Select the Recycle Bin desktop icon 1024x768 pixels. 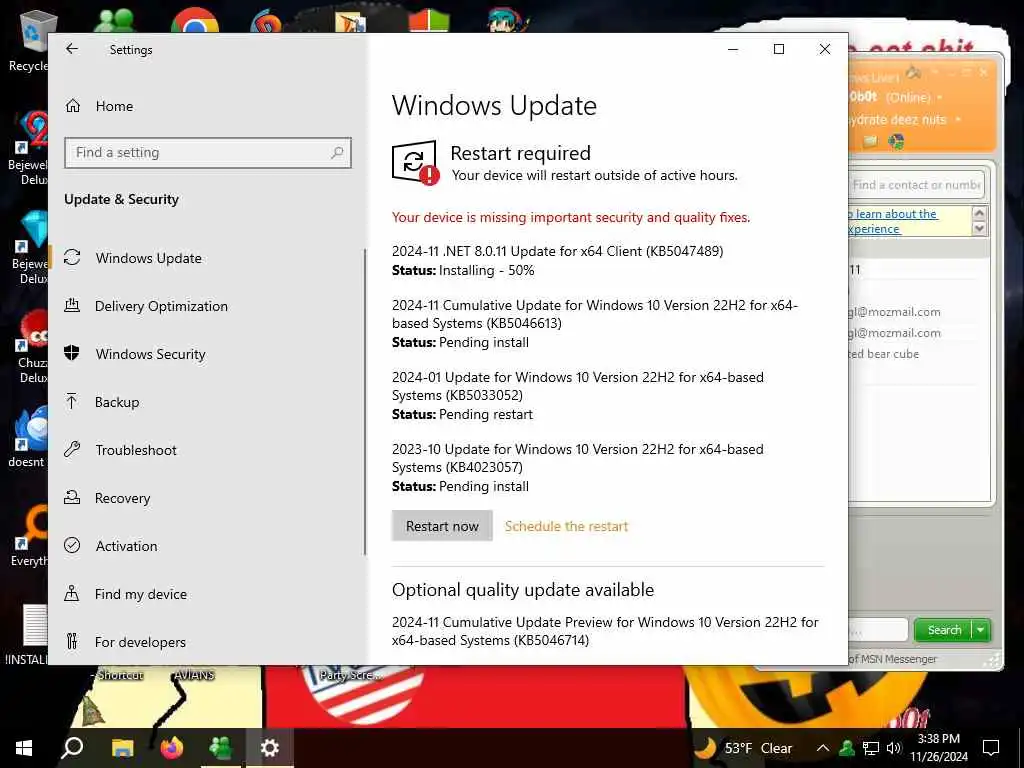coord(29,40)
